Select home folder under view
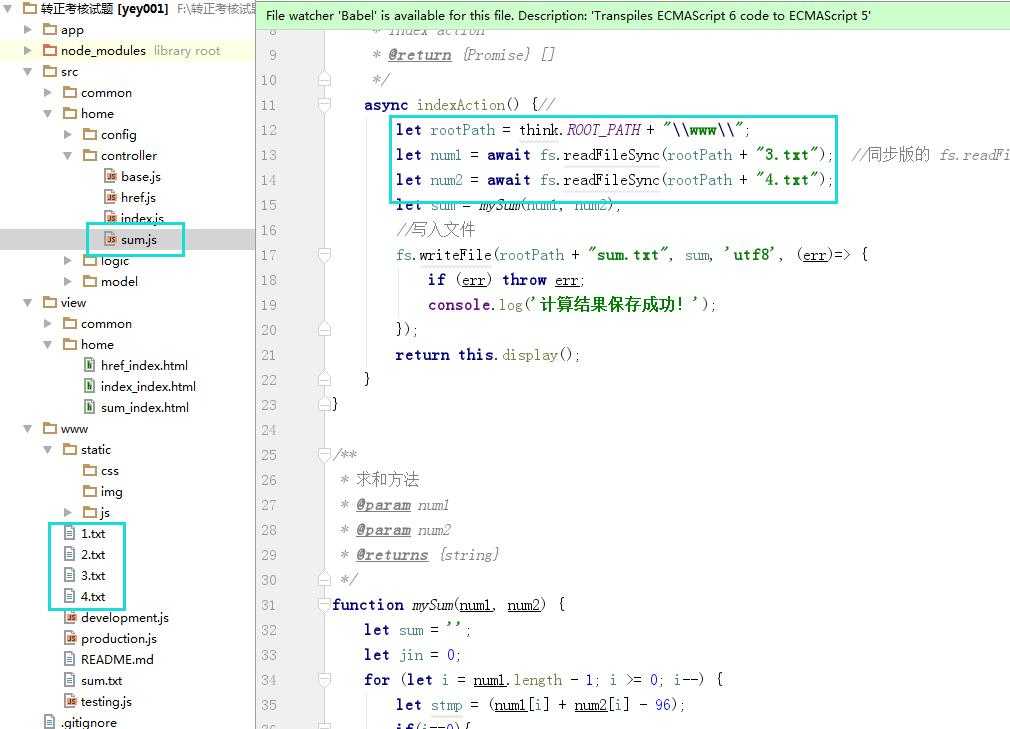The image size is (1010, 729). (97, 345)
